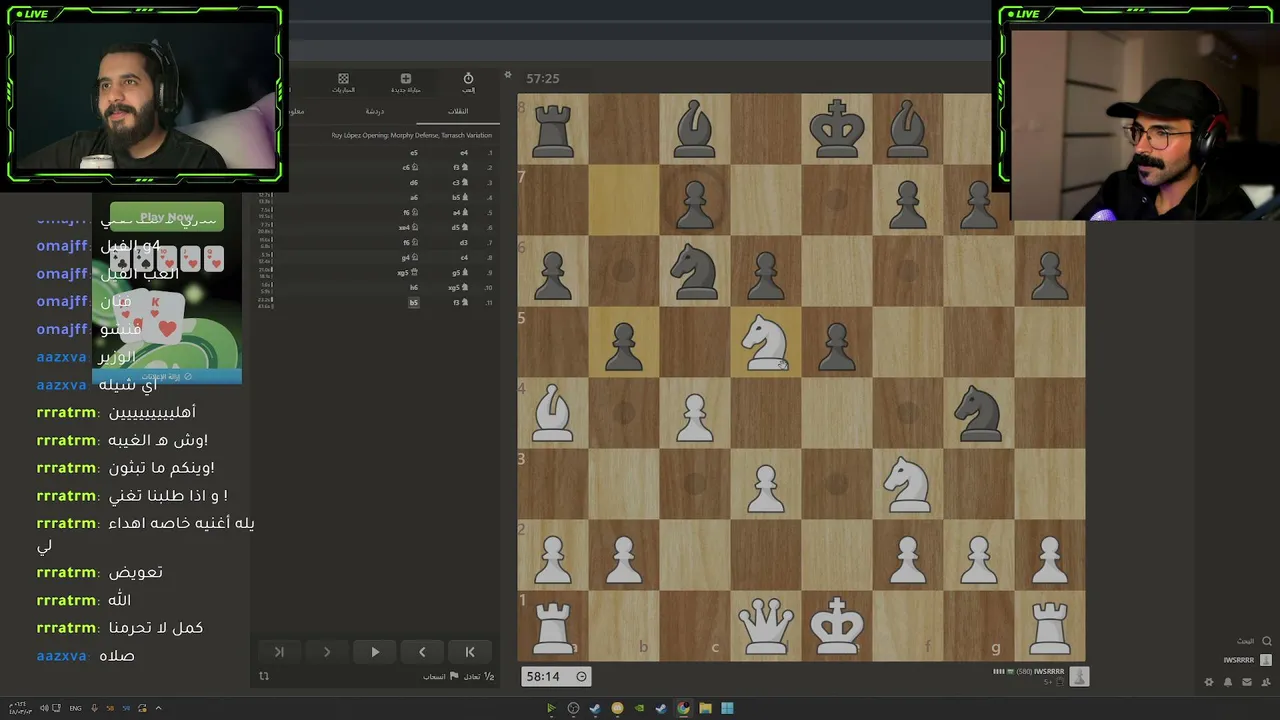Jump to the last move
1280x720 pixels.
[x=279, y=652]
